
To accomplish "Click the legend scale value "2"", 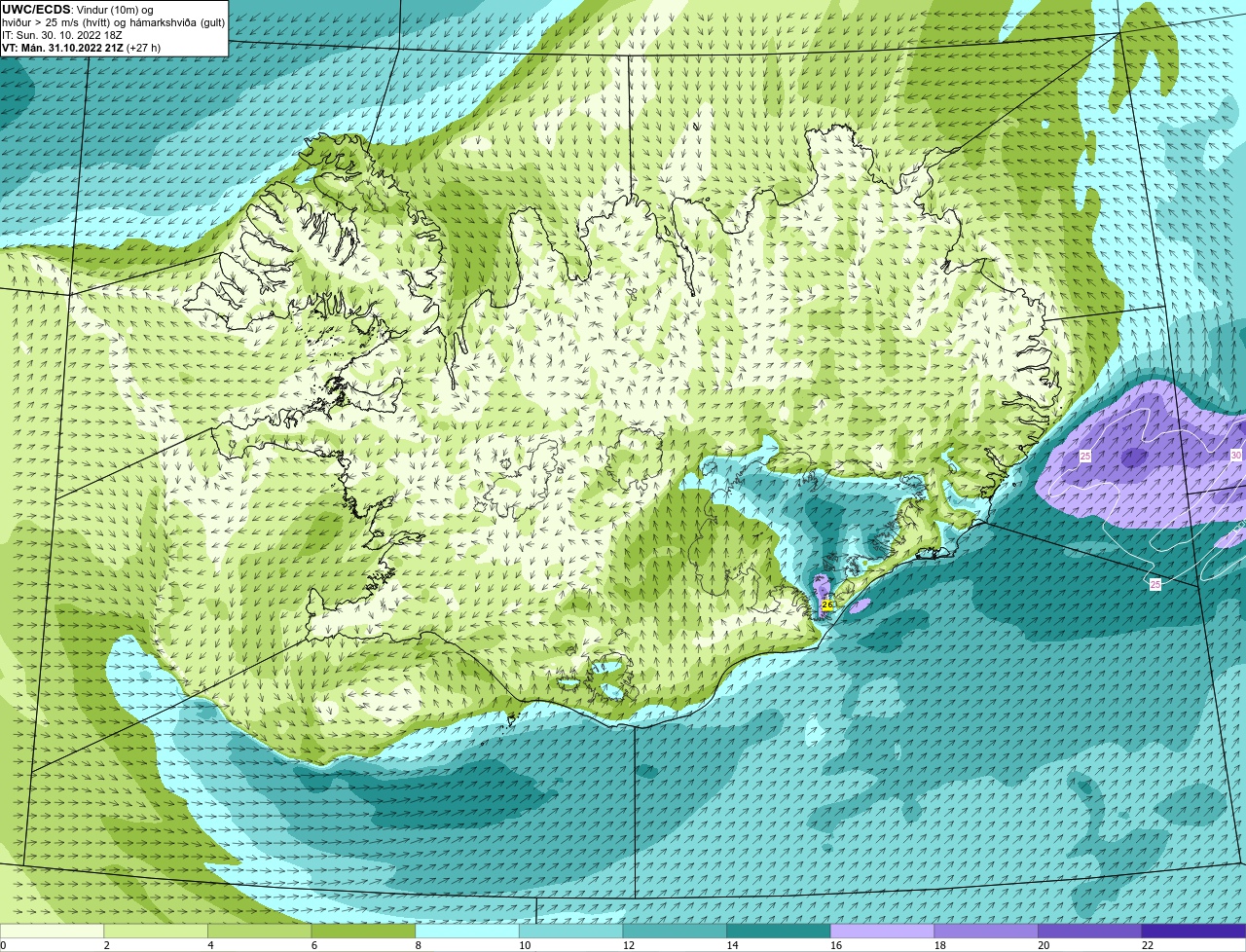I will coord(107,945).
